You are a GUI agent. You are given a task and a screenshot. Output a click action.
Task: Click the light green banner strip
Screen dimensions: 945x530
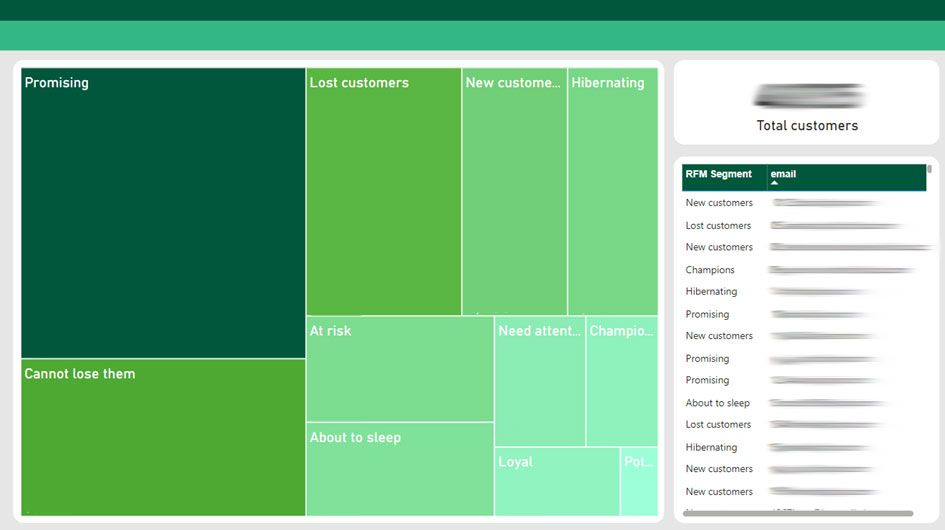[x=472, y=35]
